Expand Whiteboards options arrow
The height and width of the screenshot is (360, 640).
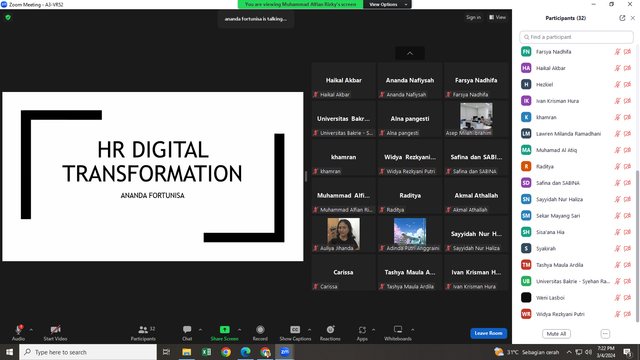413,330
